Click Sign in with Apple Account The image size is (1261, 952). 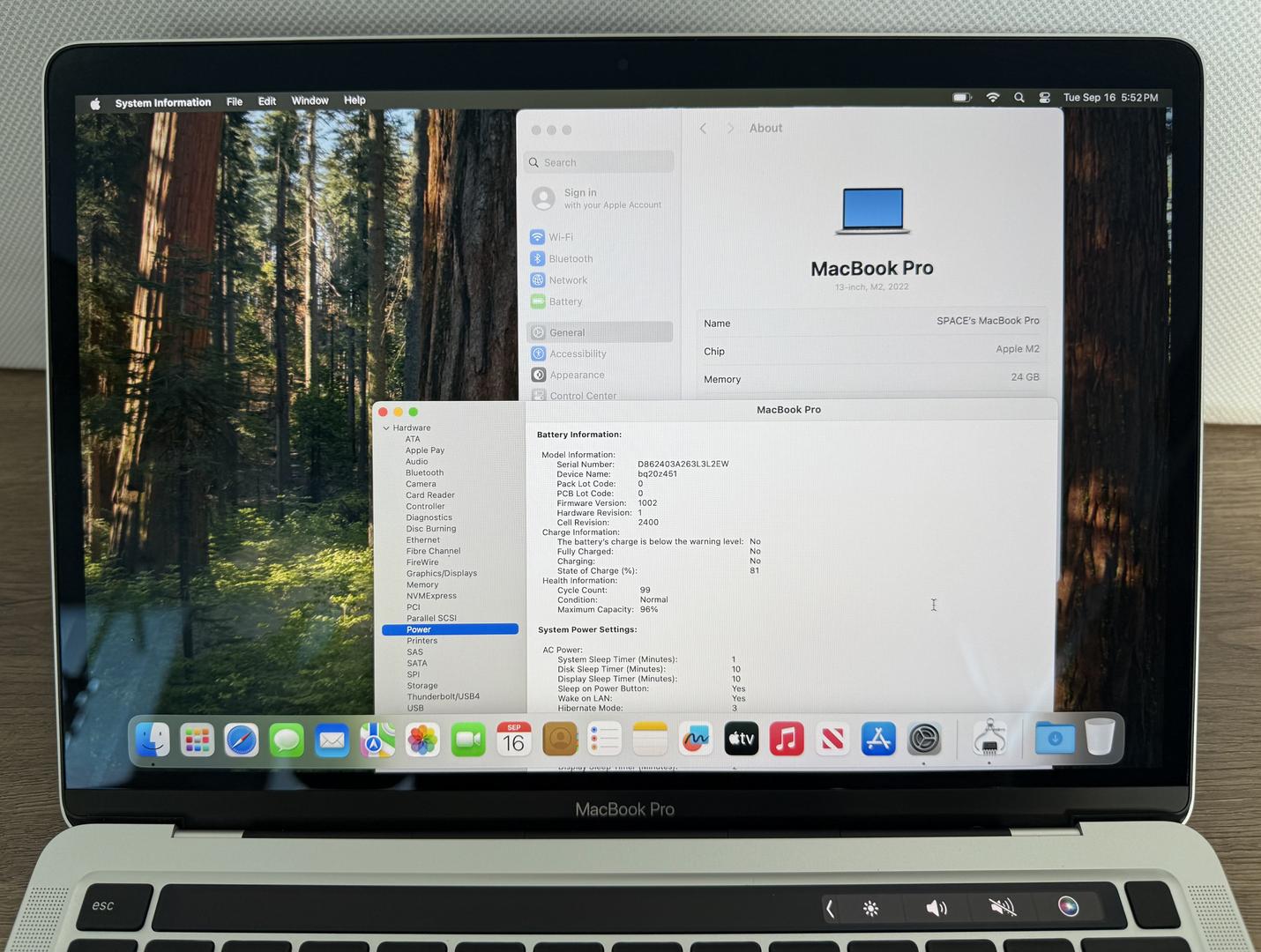[x=597, y=198]
